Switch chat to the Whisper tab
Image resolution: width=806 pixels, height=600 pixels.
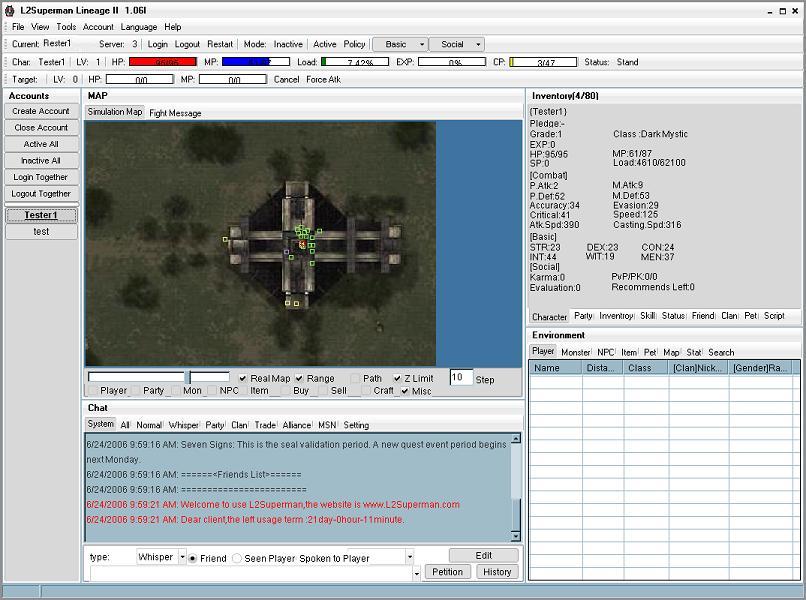(184, 425)
